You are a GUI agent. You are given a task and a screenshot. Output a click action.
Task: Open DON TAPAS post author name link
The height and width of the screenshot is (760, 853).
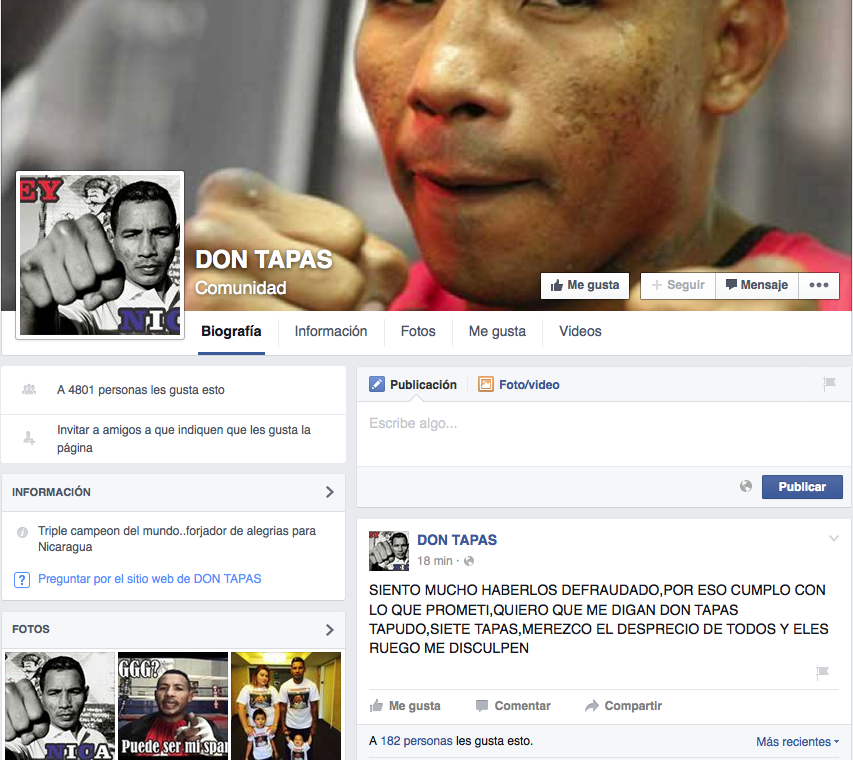point(457,540)
